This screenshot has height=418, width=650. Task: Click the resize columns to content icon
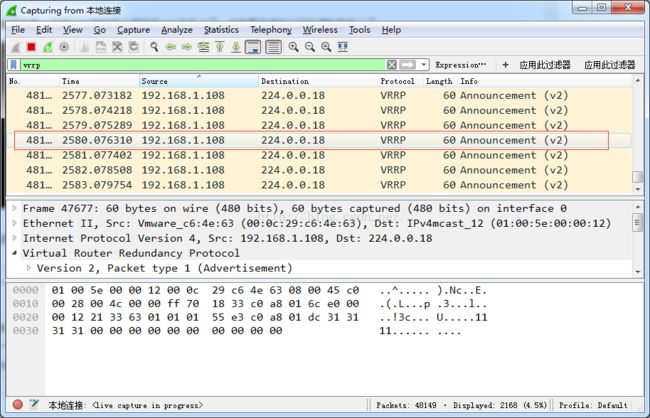tap(342, 47)
